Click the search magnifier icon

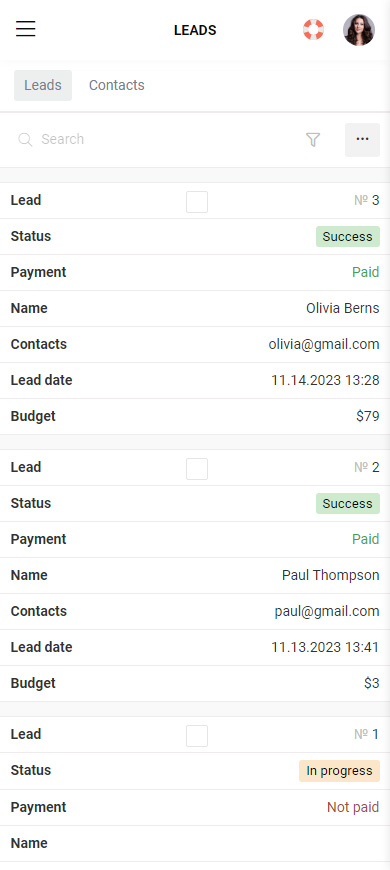tap(25, 139)
